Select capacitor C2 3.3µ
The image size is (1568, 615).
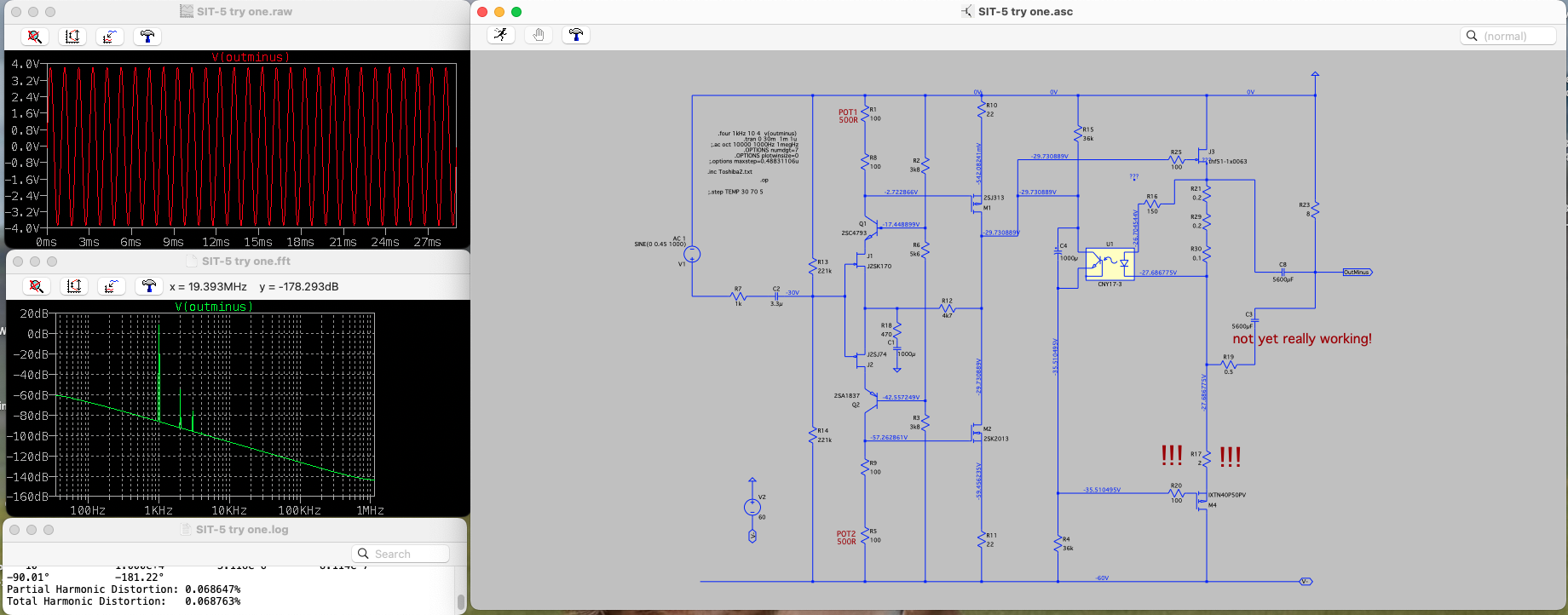tap(776, 296)
